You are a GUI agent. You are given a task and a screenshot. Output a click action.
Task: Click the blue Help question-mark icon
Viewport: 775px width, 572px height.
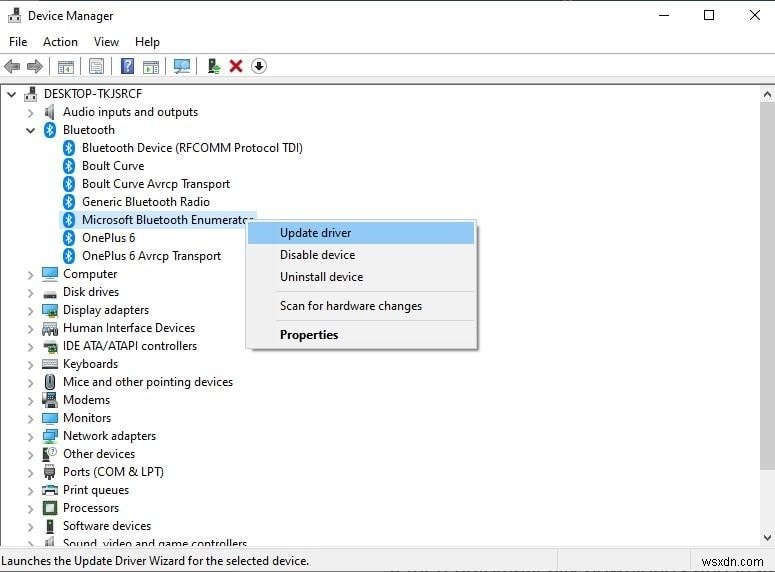pos(128,66)
